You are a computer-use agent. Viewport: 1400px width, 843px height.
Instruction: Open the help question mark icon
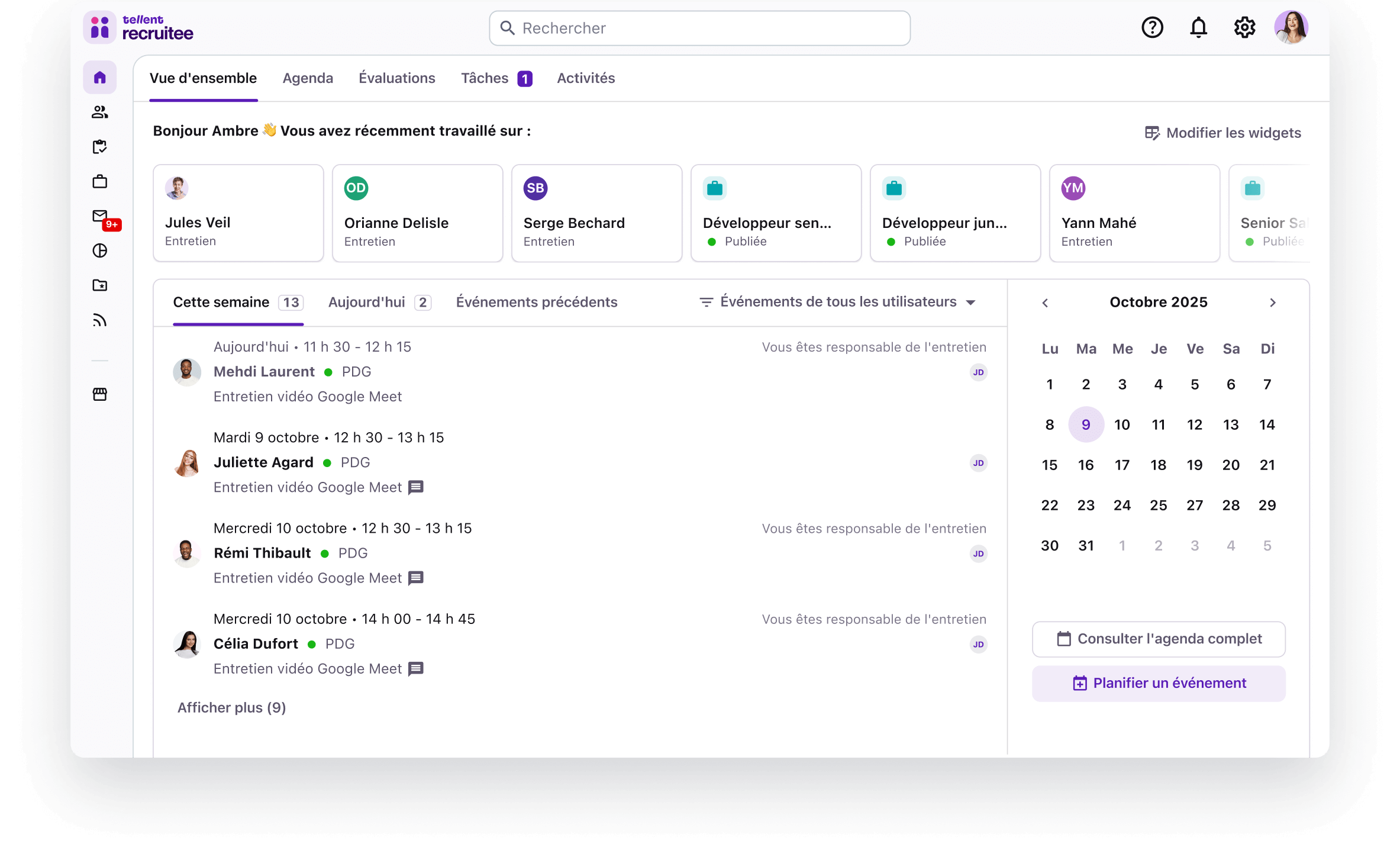(x=1152, y=28)
